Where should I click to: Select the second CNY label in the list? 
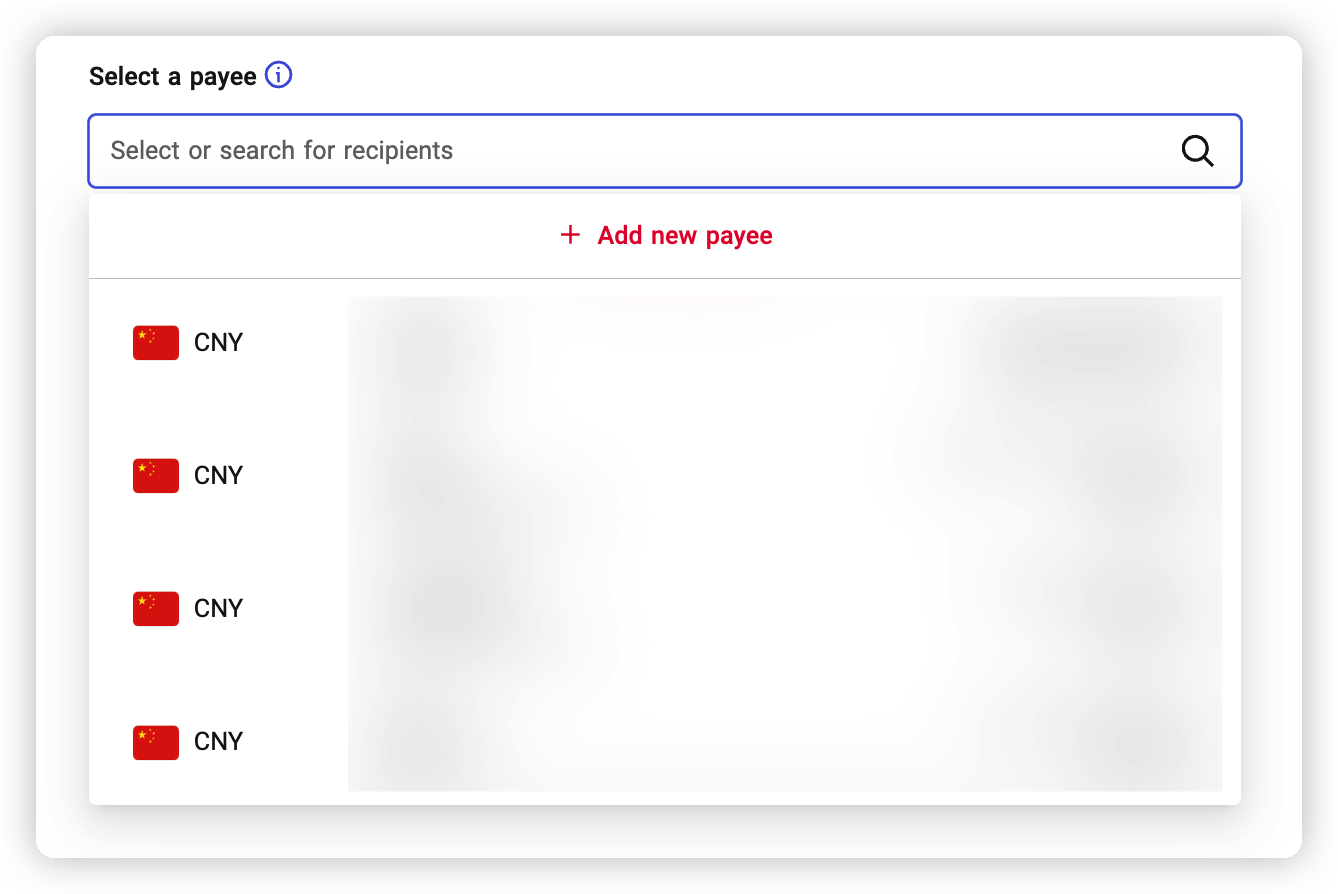click(218, 476)
